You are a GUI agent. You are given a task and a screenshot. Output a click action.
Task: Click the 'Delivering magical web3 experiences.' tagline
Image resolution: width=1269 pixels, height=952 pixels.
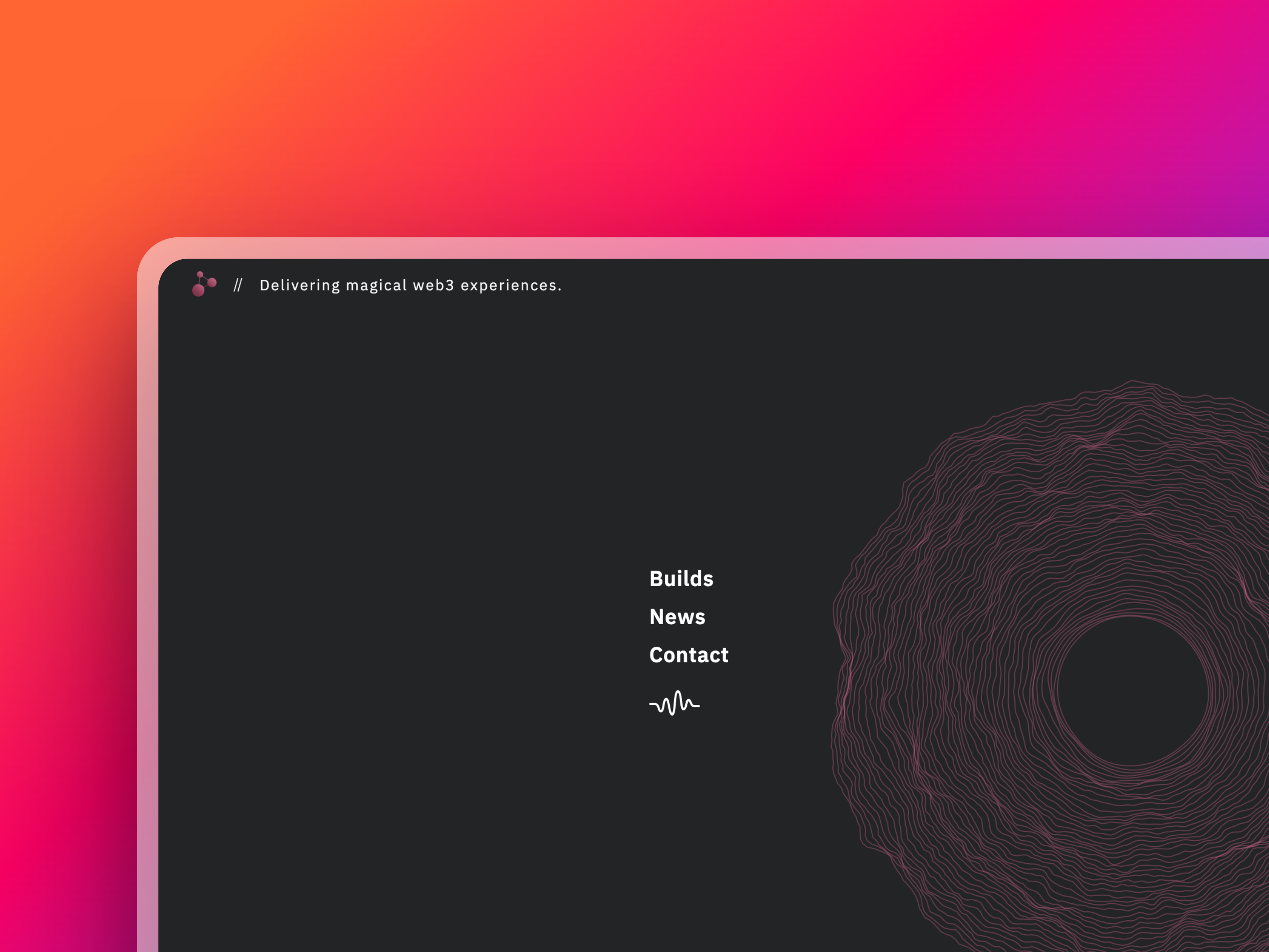coord(410,286)
